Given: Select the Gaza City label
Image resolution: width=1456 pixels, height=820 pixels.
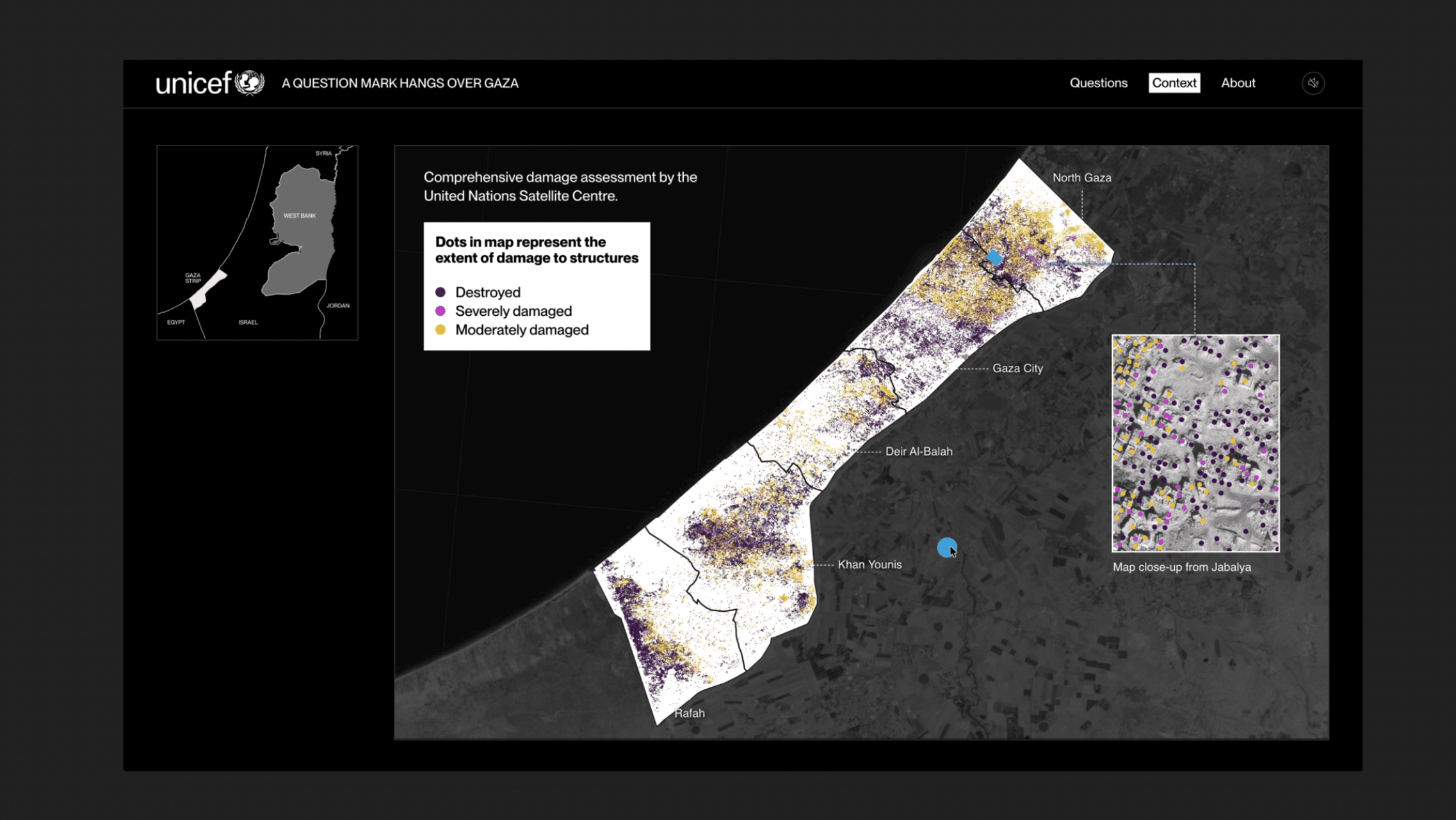Looking at the screenshot, I should pos(1017,368).
